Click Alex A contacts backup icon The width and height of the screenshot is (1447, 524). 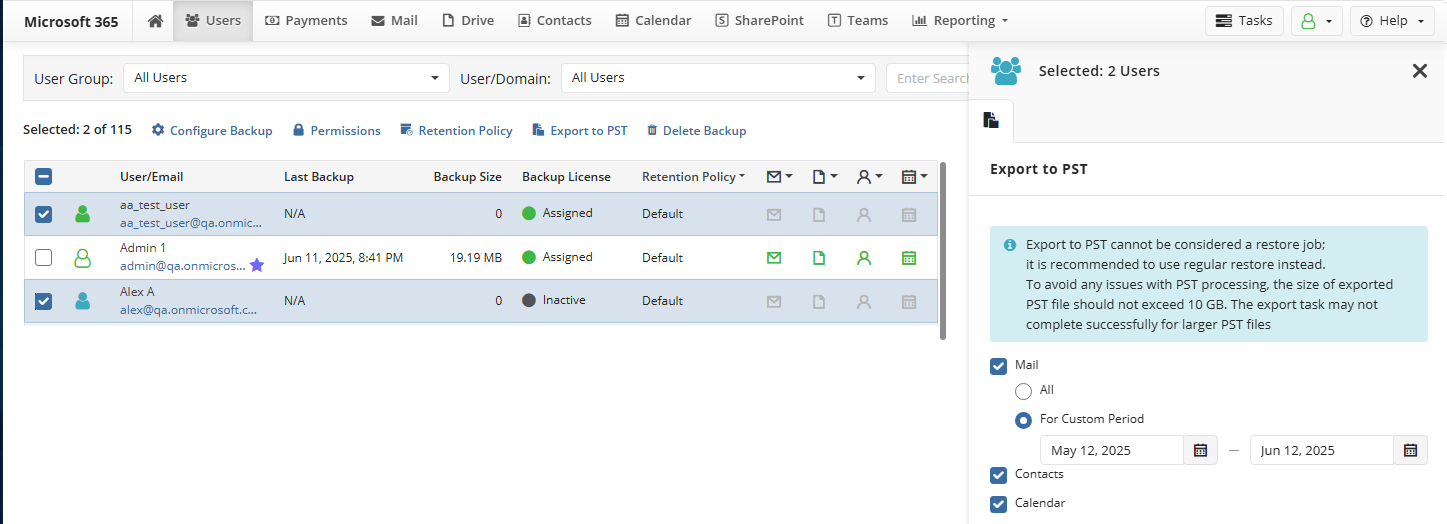pyautogui.click(x=864, y=301)
